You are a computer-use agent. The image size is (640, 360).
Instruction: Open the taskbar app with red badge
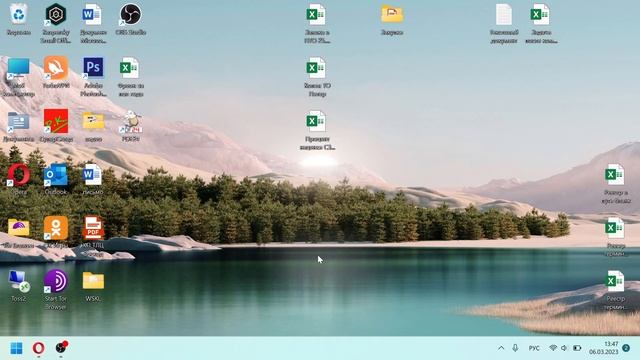(x=61, y=348)
